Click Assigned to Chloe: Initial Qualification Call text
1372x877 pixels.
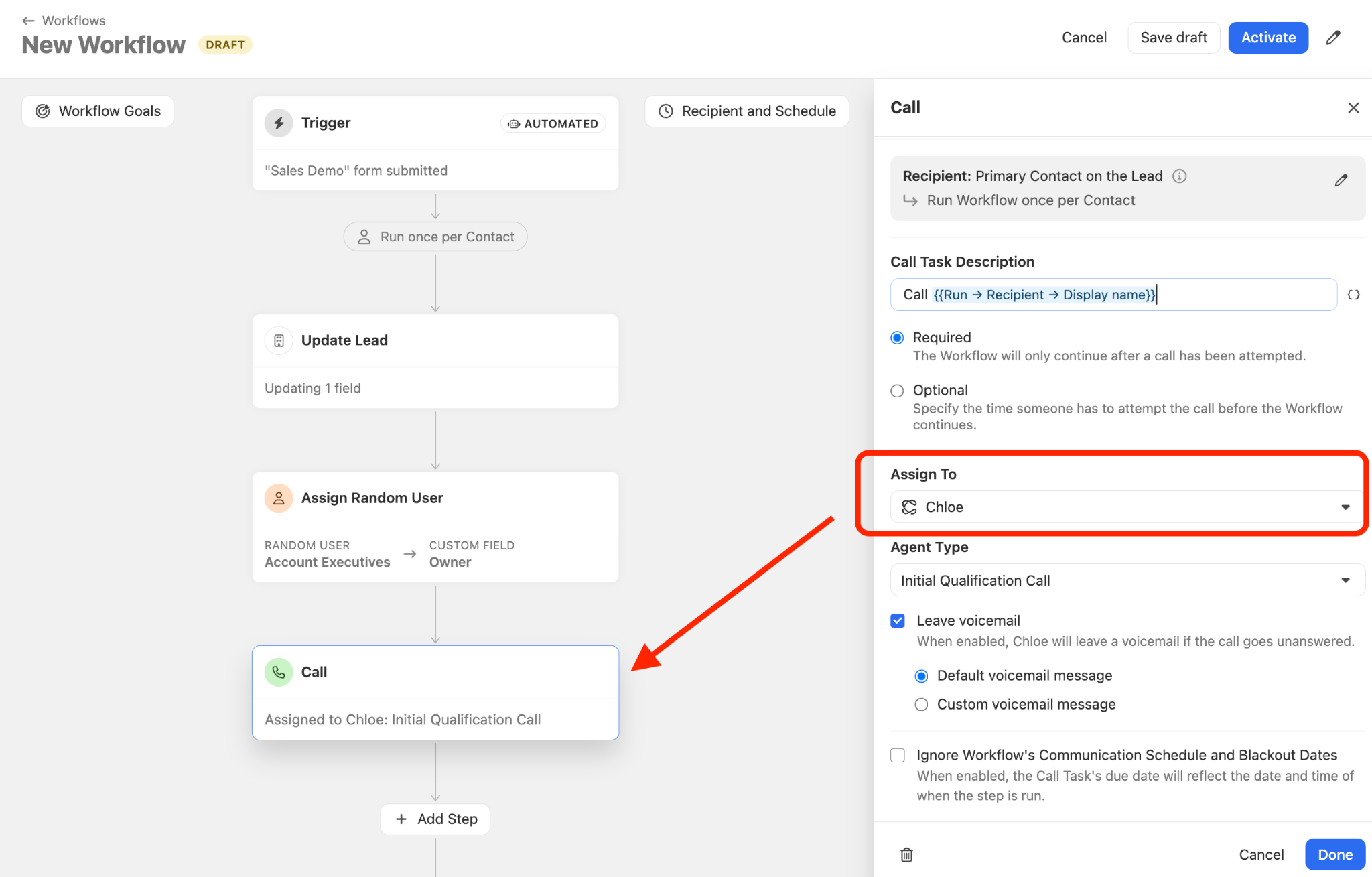(x=403, y=720)
